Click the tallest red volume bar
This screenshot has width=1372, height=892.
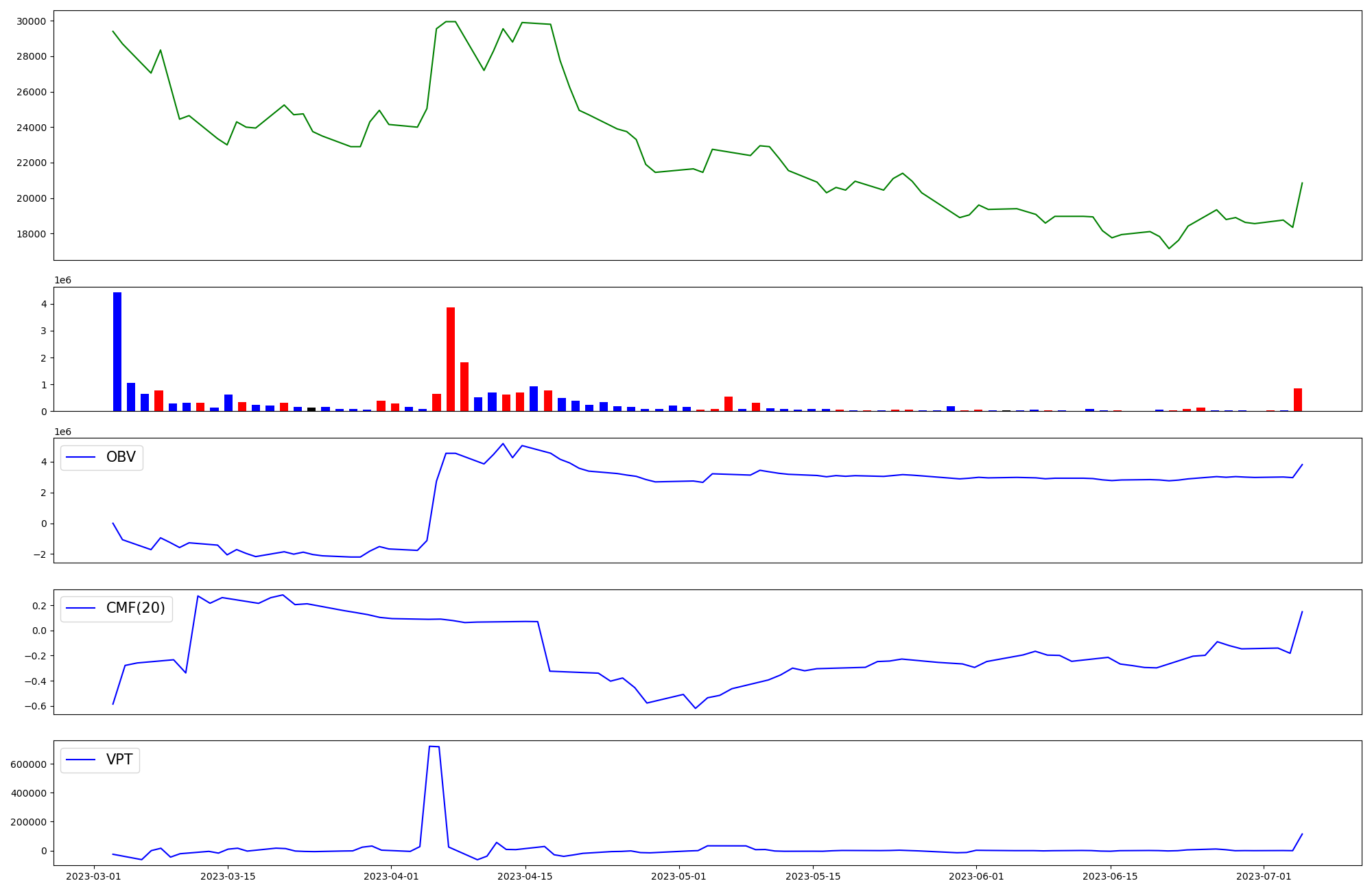point(451,359)
